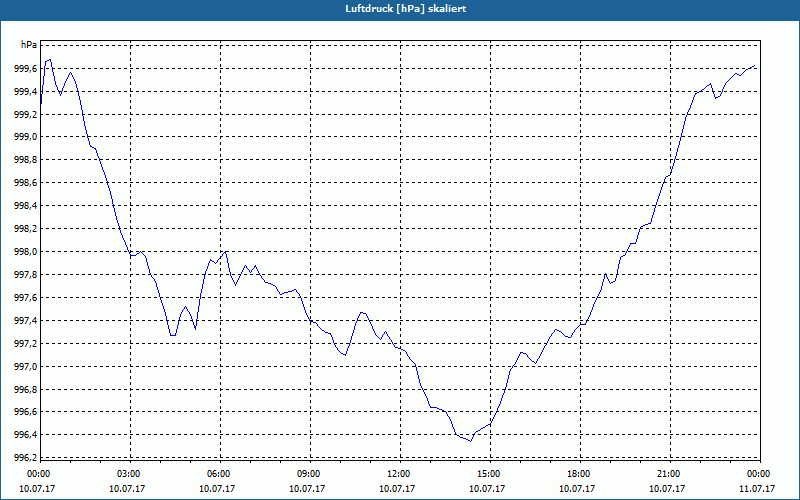Image resolution: width=800 pixels, height=500 pixels.
Task: Click the 999,2 pressure axis label
Action: point(26,114)
